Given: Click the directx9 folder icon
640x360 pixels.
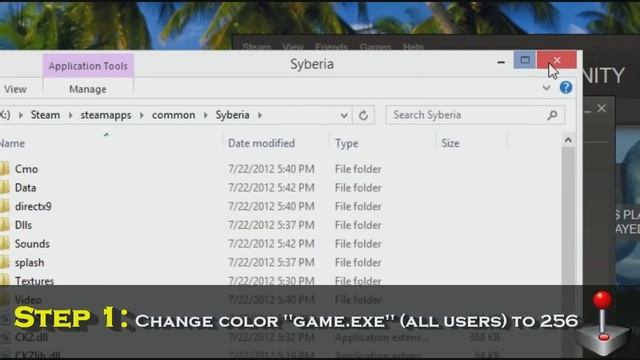Looking at the screenshot, I should [x=4, y=206].
